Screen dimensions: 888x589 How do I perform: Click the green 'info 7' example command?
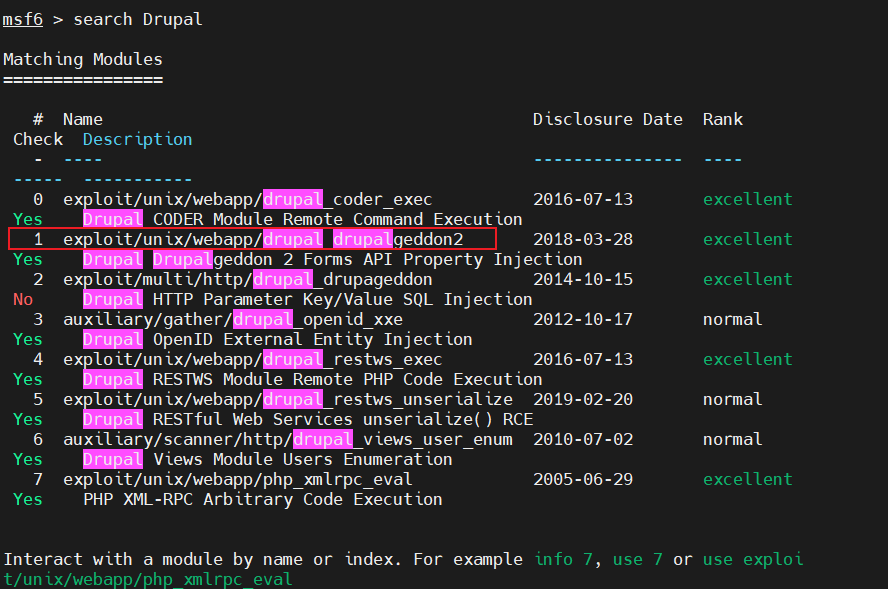point(568,559)
